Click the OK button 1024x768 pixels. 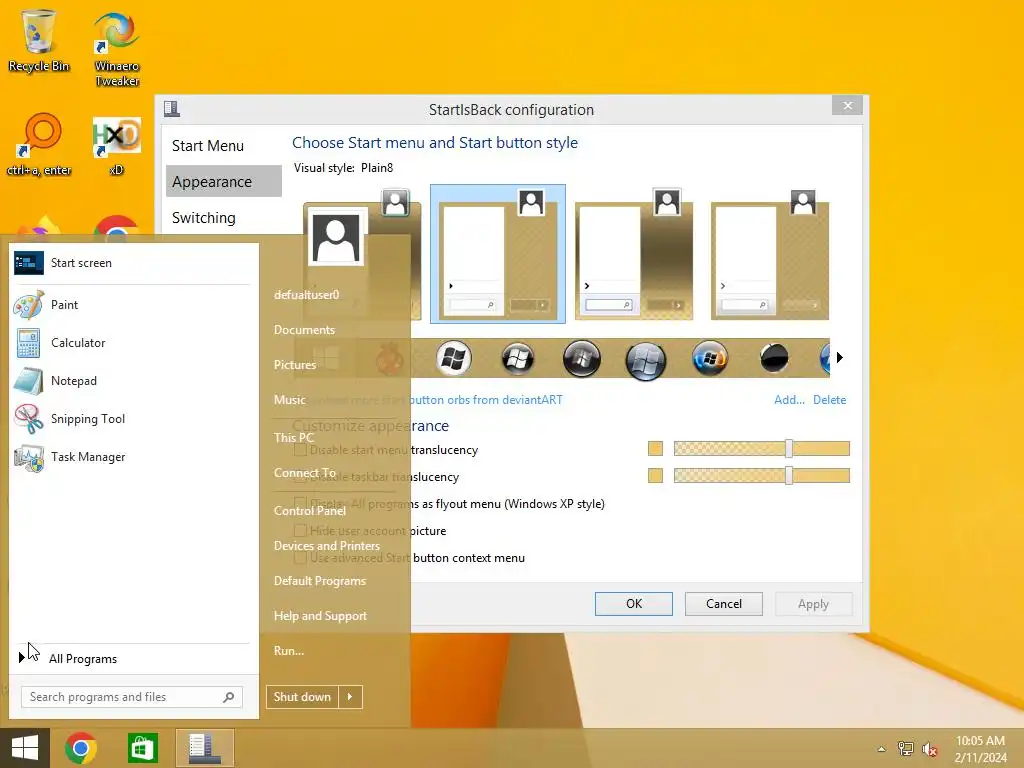(633, 604)
